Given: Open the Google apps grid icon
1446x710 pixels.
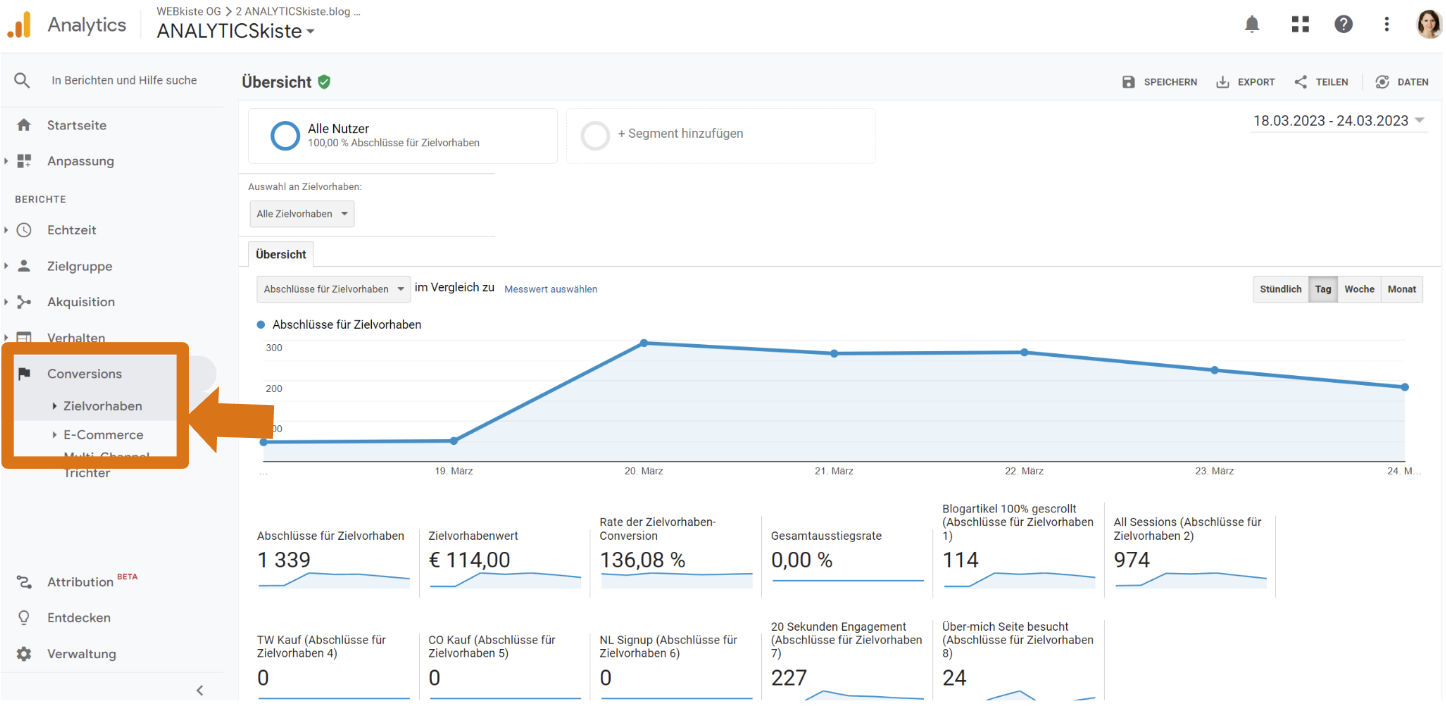Looking at the screenshot, I should 1299,23.
